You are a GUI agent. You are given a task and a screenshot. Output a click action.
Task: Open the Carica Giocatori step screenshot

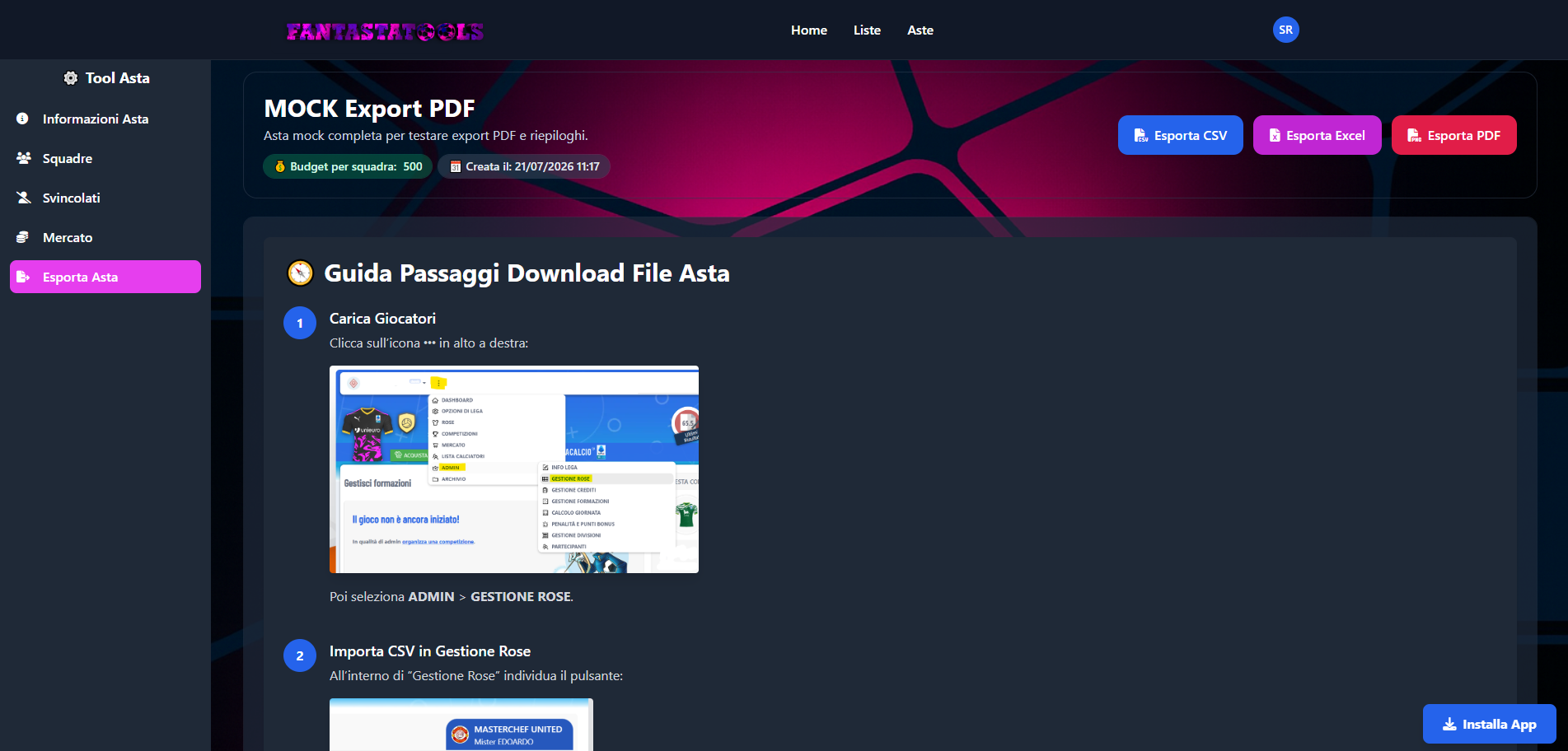click(x=514, y=469)
